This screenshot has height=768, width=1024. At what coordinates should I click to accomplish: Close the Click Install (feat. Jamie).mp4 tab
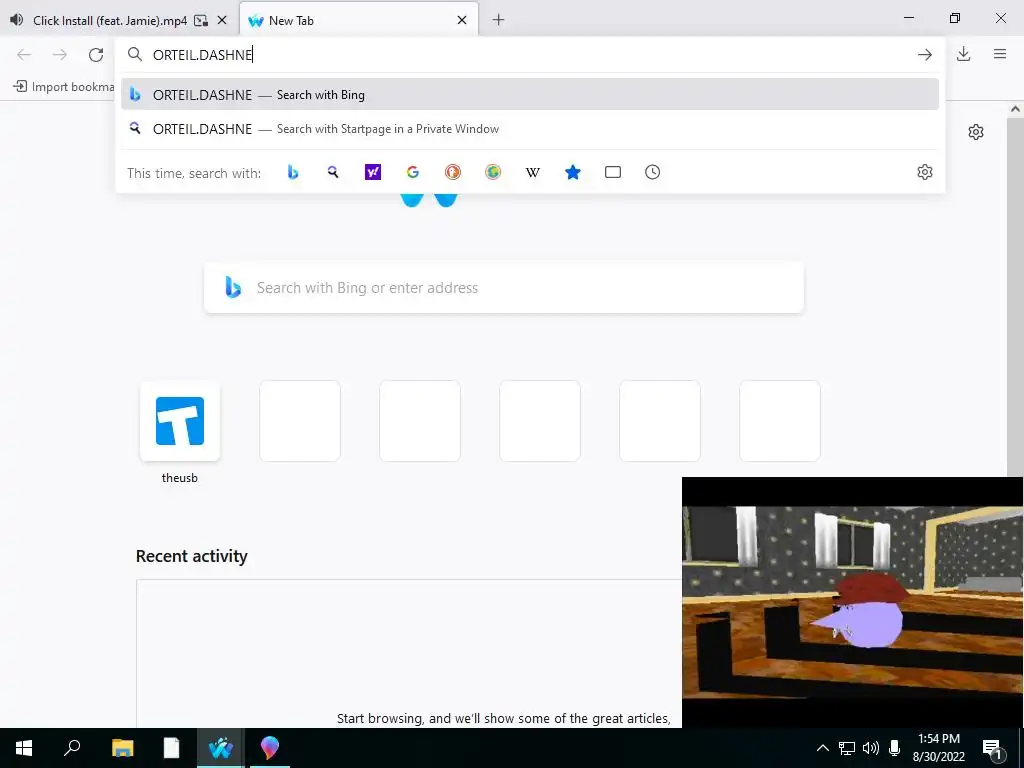coord(222,20)
